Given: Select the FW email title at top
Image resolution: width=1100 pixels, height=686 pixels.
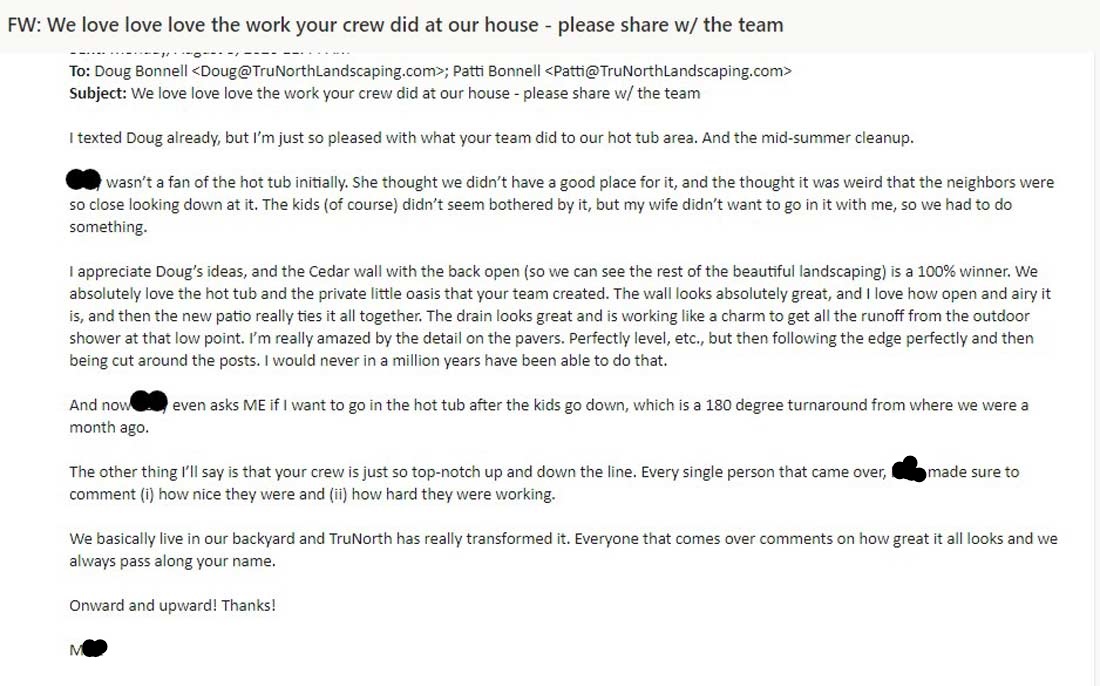Looking at the screenshot, I should click(395, 25).
